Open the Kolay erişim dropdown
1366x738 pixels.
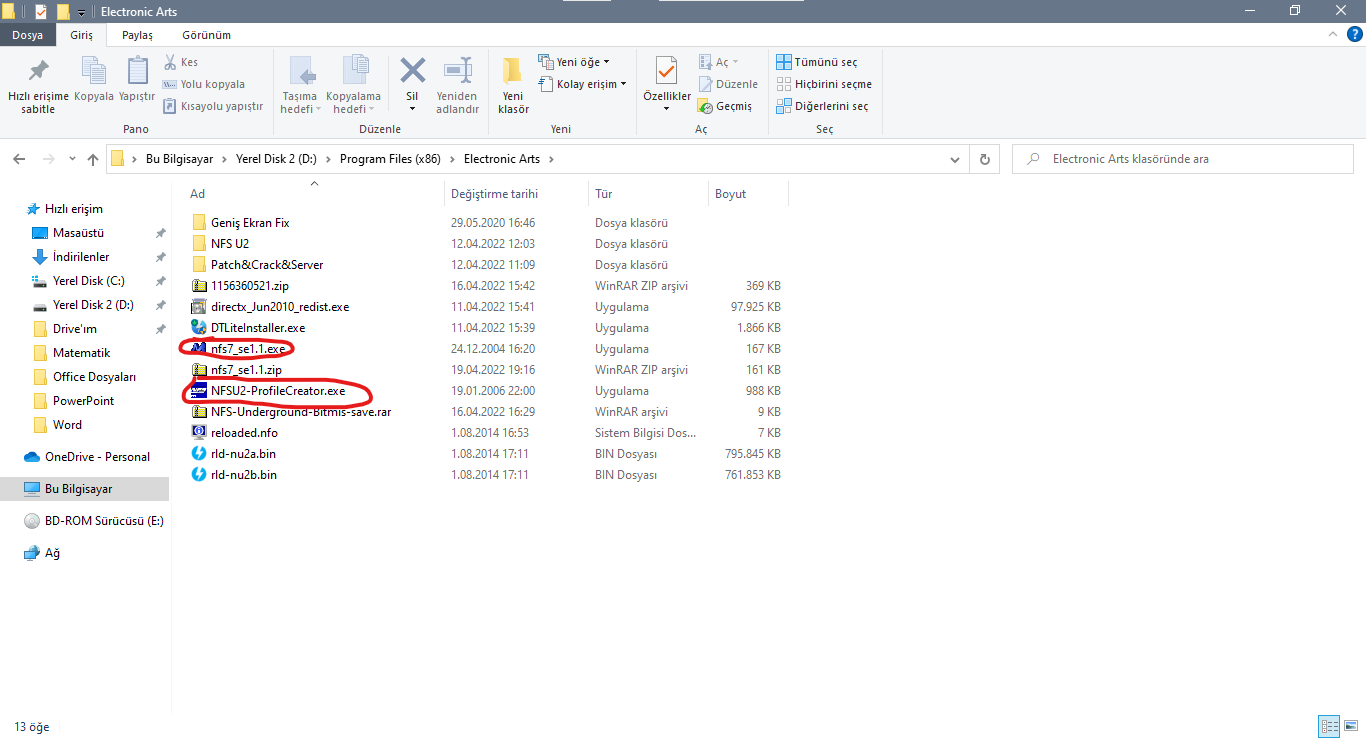582,84
